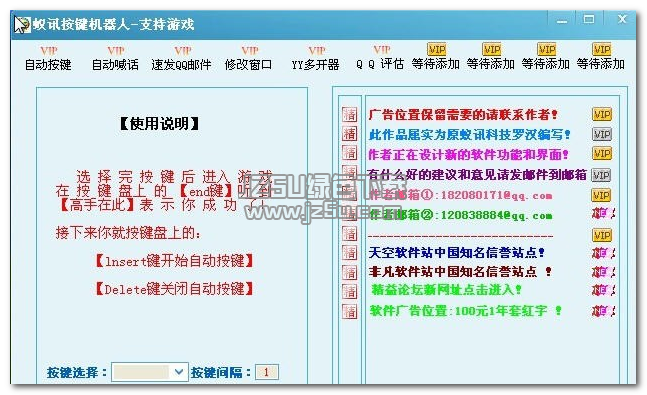Viewport: 647px width, 395px height.
Task: Click the last 等待添加 VIP placeholder
Action: point(601,57)
